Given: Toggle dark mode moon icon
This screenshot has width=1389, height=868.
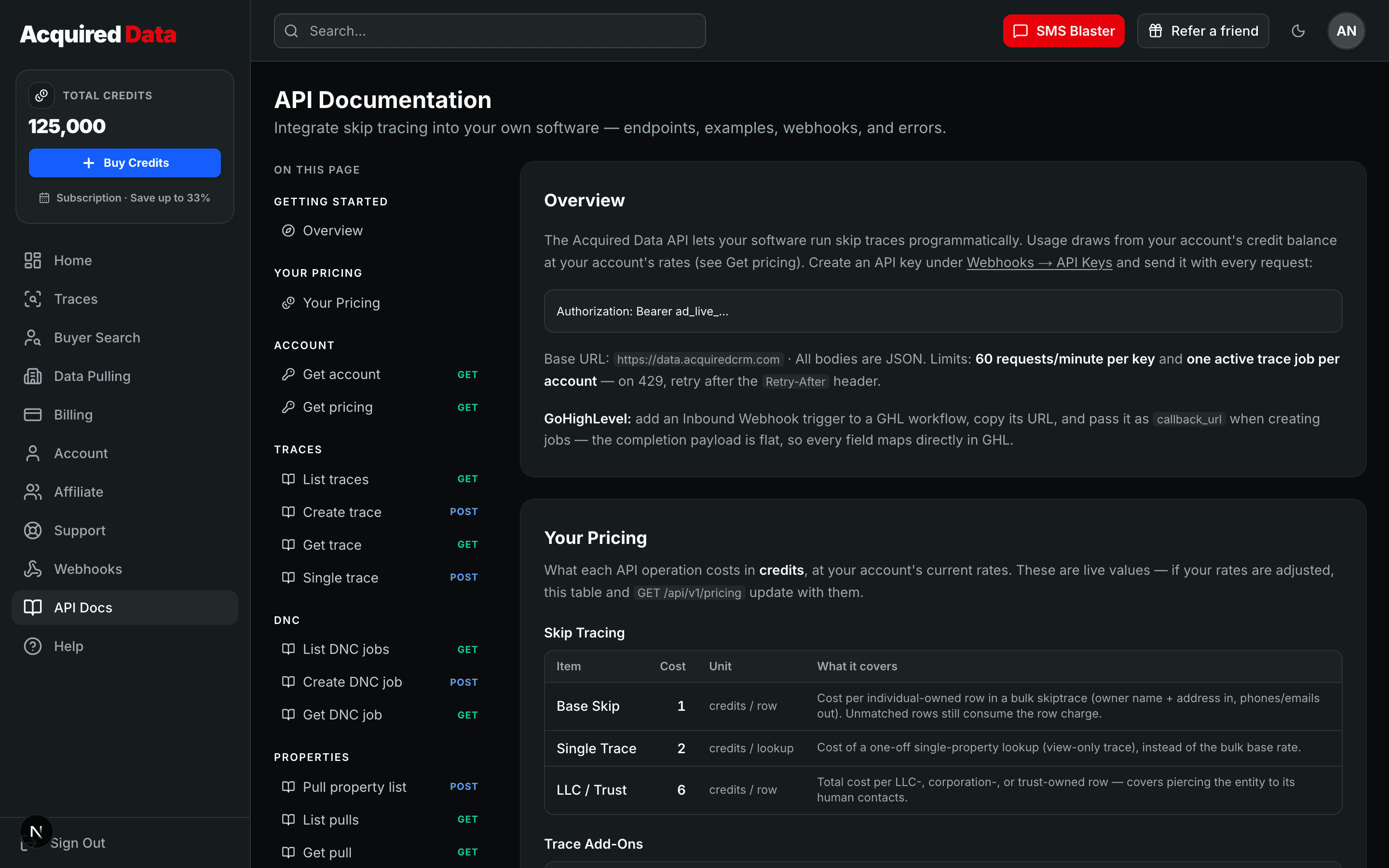Looking at the screenshot, I should (1298, 31).
